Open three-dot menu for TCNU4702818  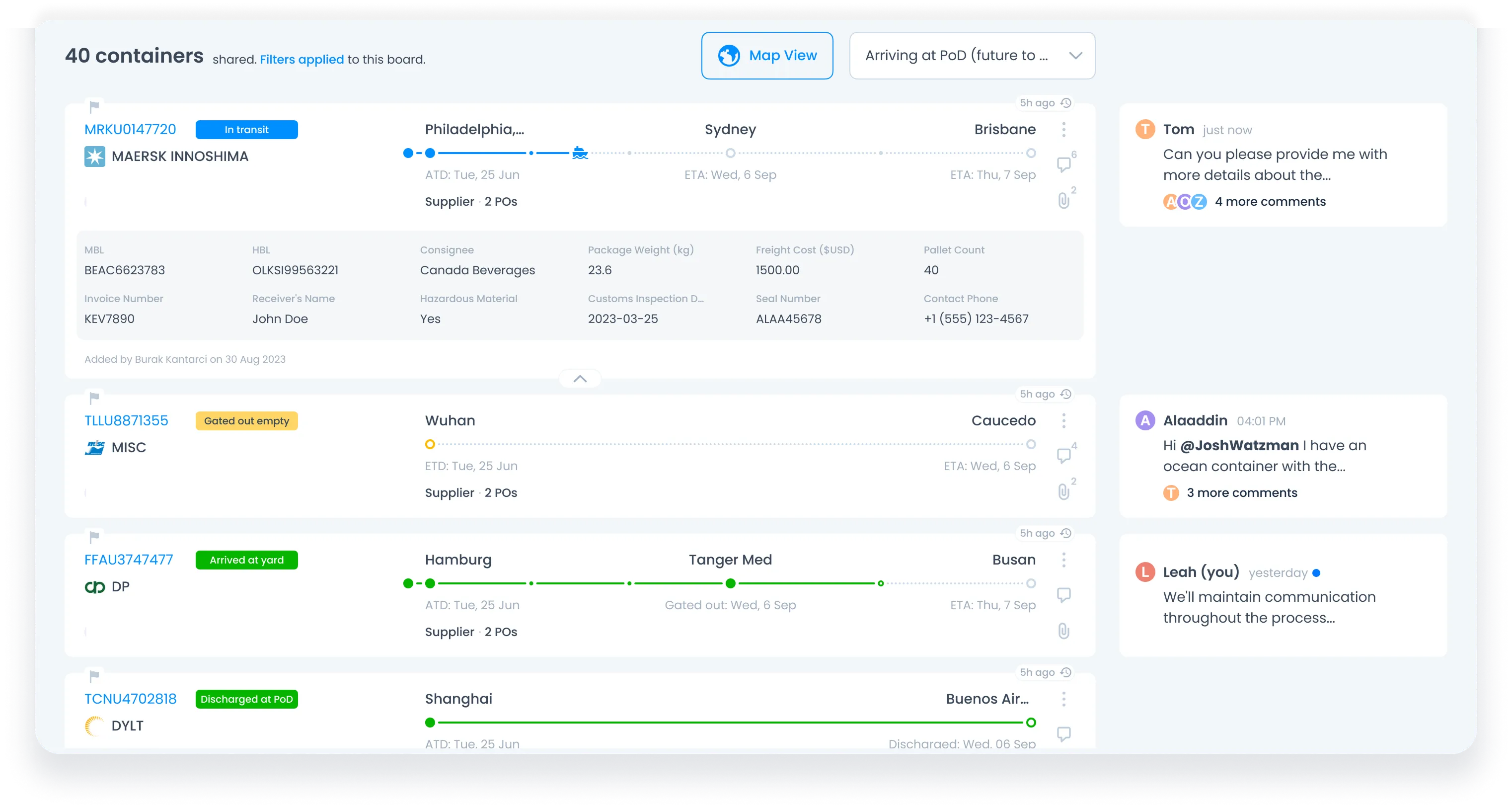(x=1063, y=699)
